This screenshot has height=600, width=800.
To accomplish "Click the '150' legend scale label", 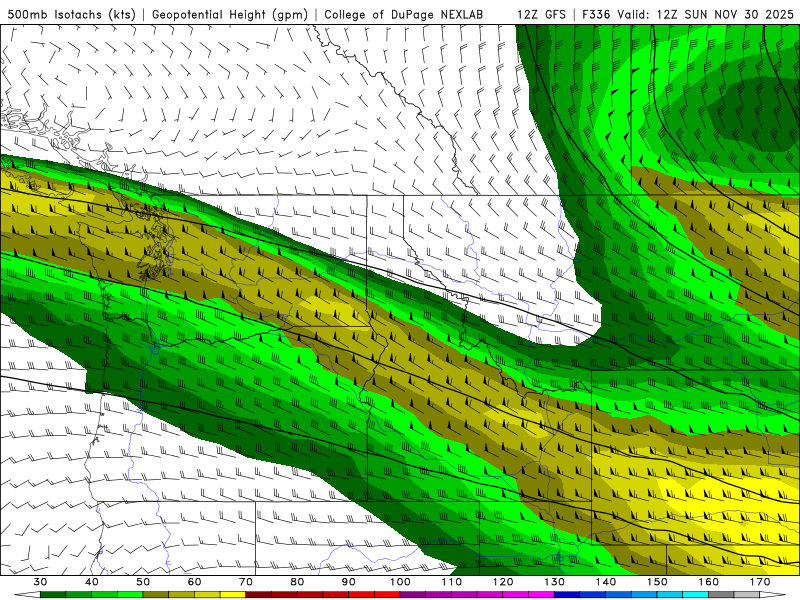I will 657,582.
